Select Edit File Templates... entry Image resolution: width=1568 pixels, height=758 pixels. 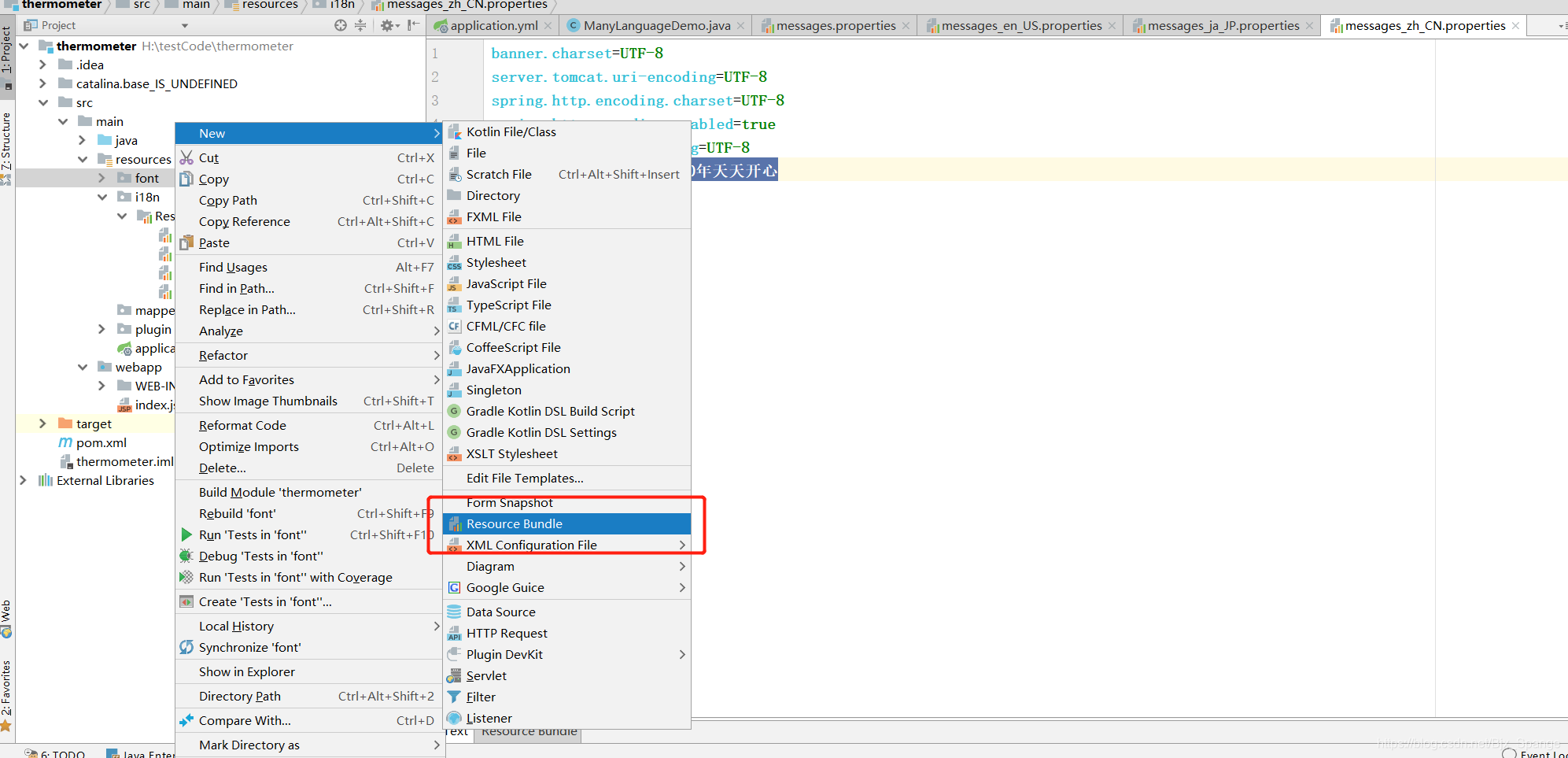tap(567, 478)
